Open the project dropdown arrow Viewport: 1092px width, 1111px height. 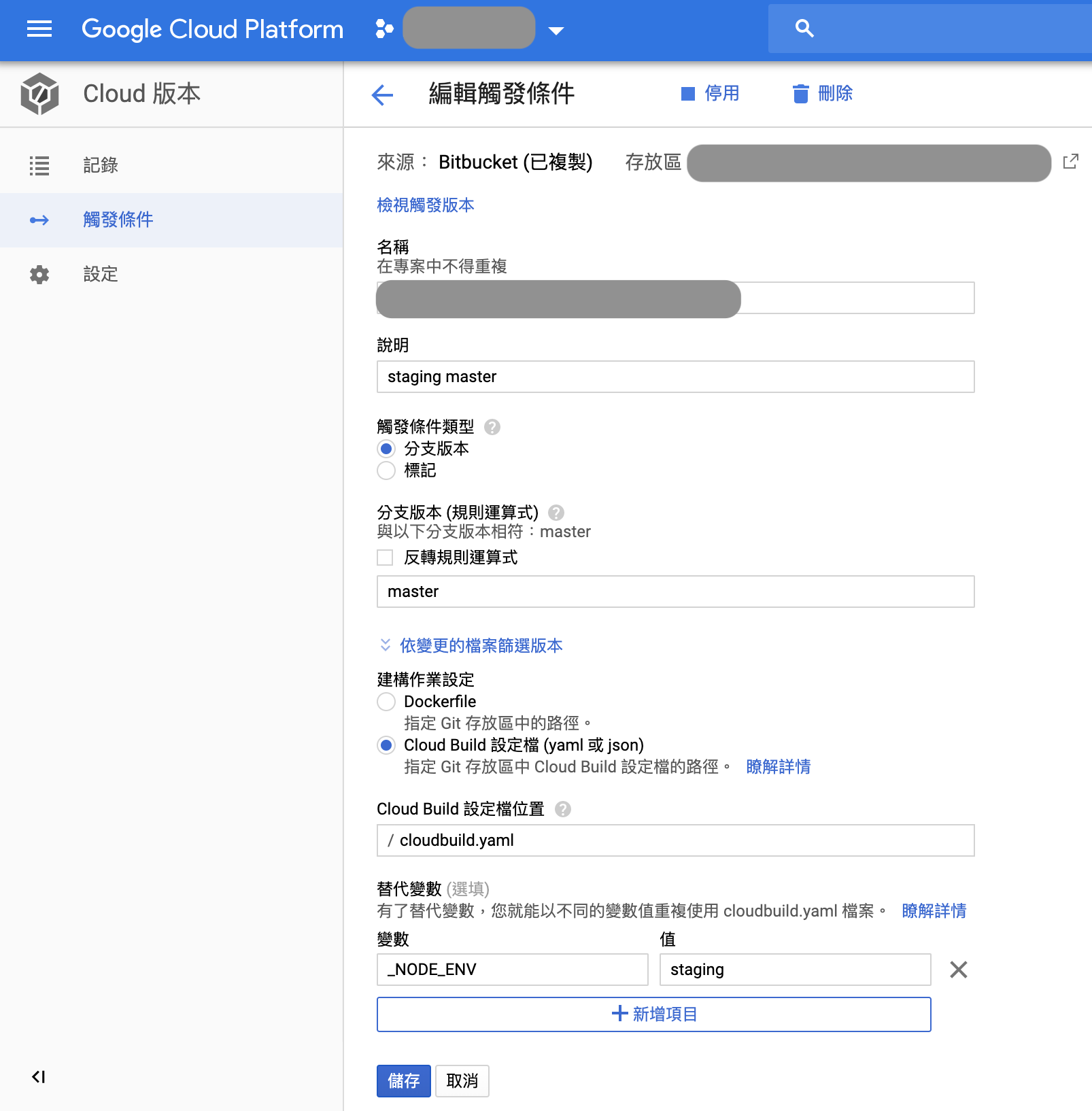556,31
